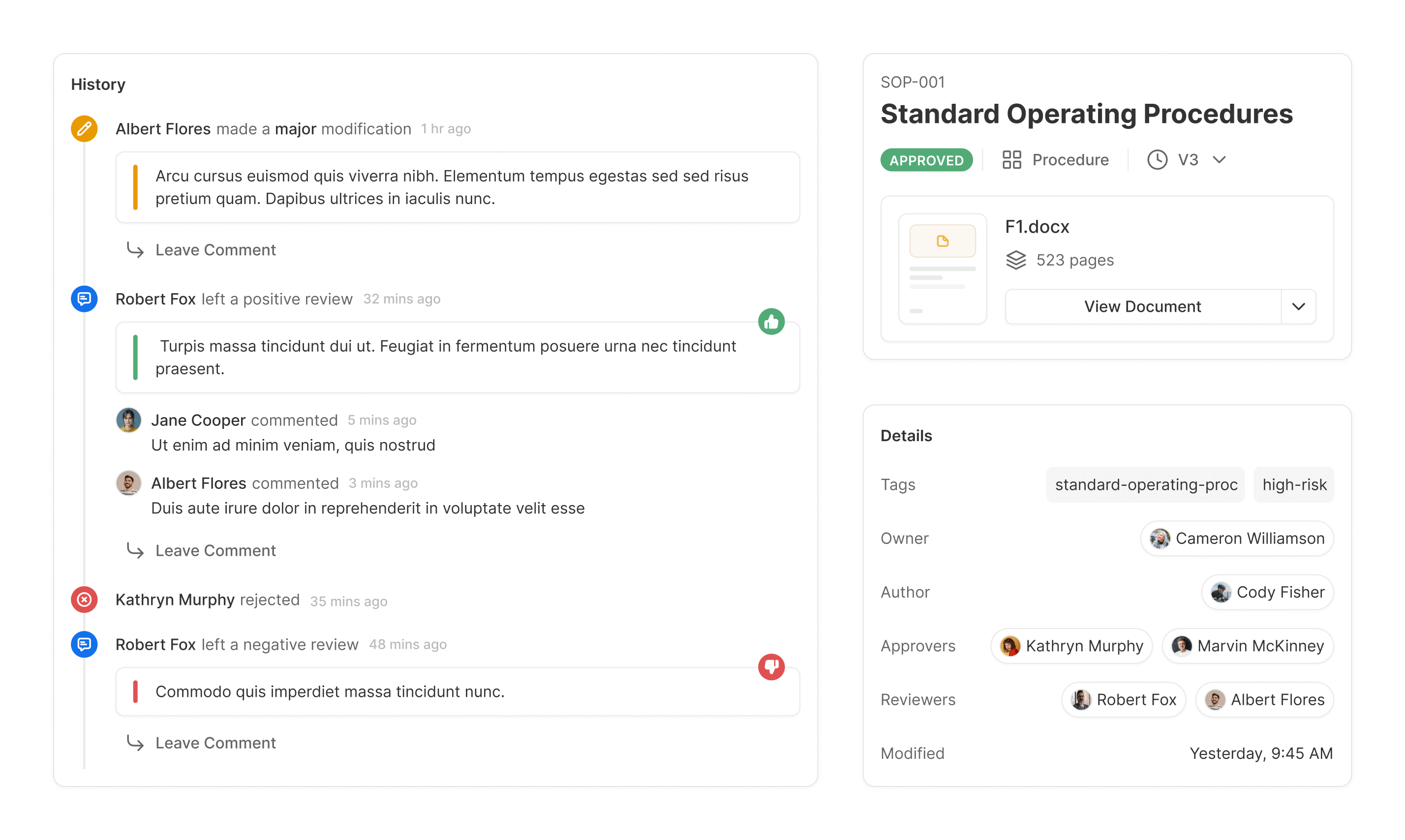Image resolution: width=1405 pixels, height=840 pixels.
Task: Leave a comment on Albert Flores's modification
Action: (215, 250)
